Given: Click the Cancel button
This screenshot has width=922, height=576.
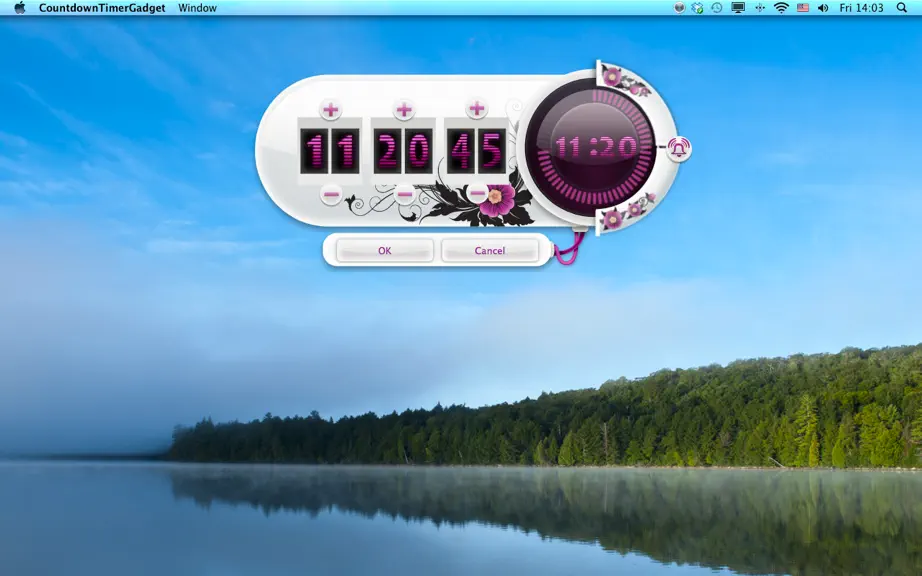Looking at the screenshot, I should point(490,250).
